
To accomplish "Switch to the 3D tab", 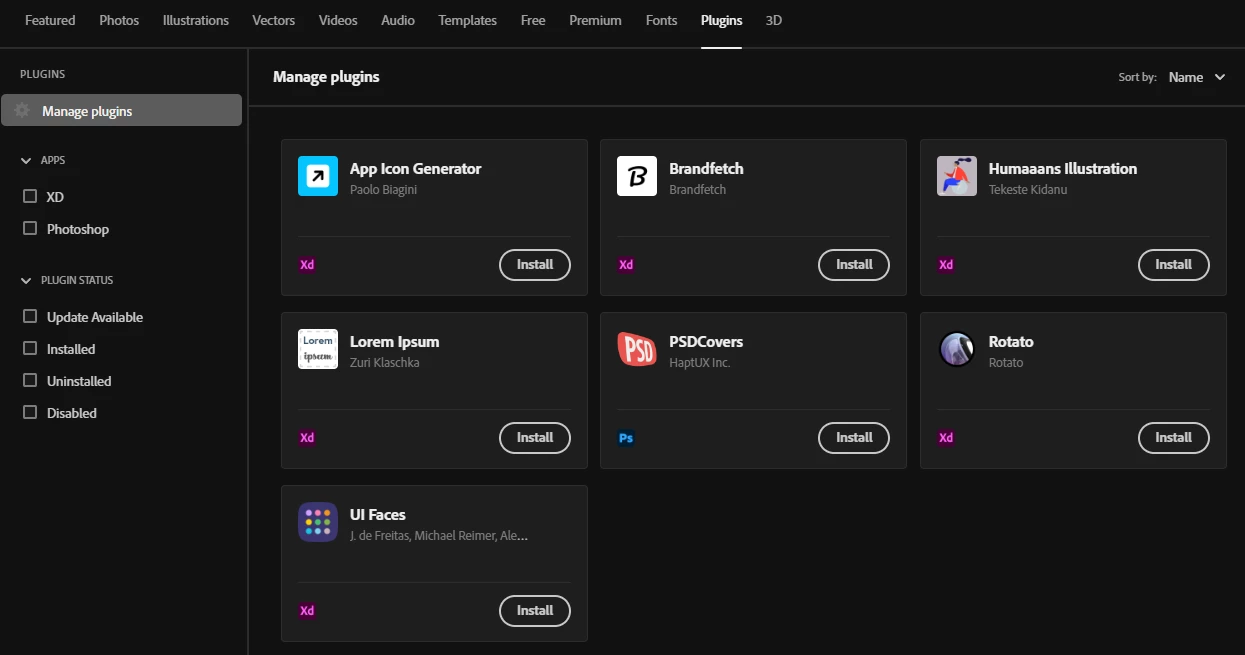I will coord(774,20).
